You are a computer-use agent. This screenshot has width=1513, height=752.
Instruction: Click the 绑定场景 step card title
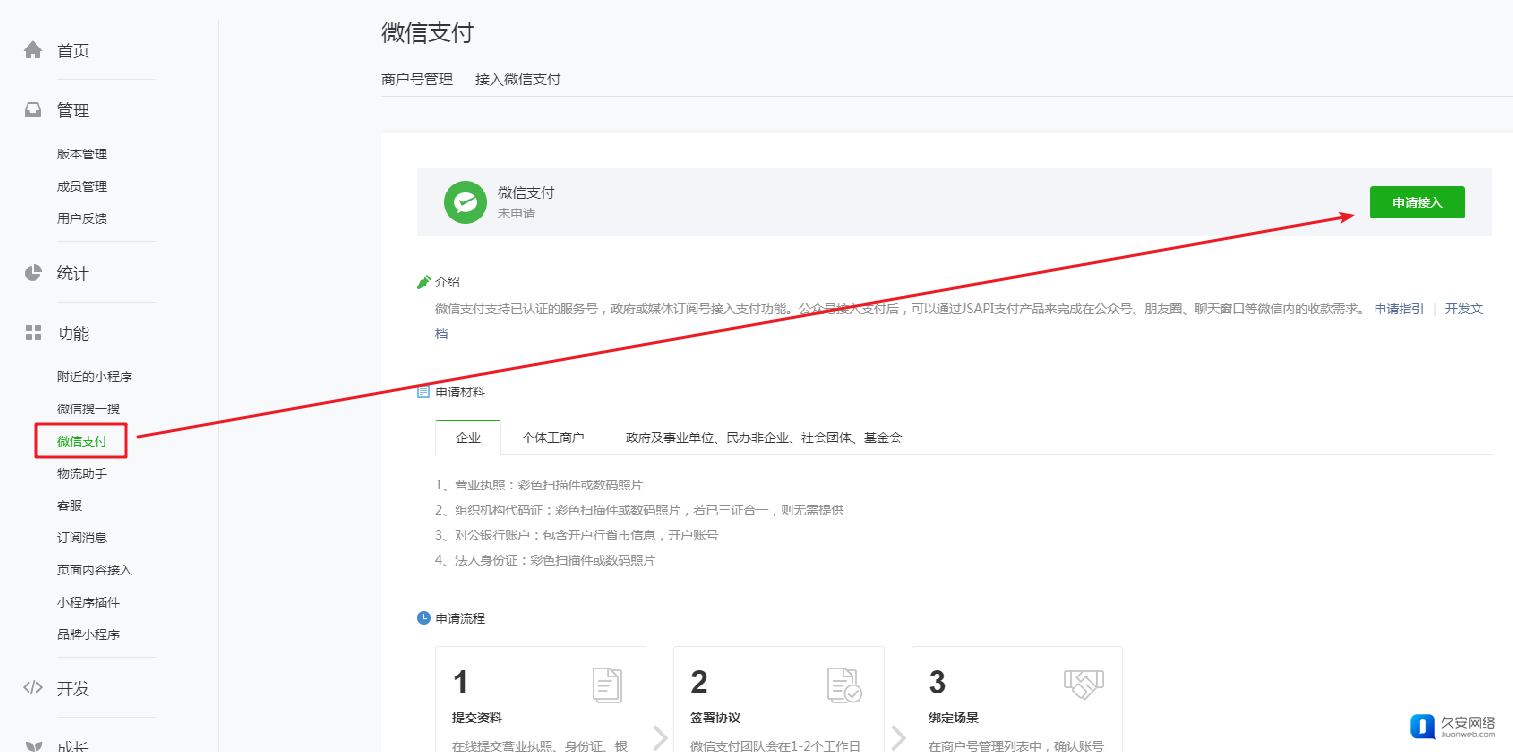click(x=953, y=718)
